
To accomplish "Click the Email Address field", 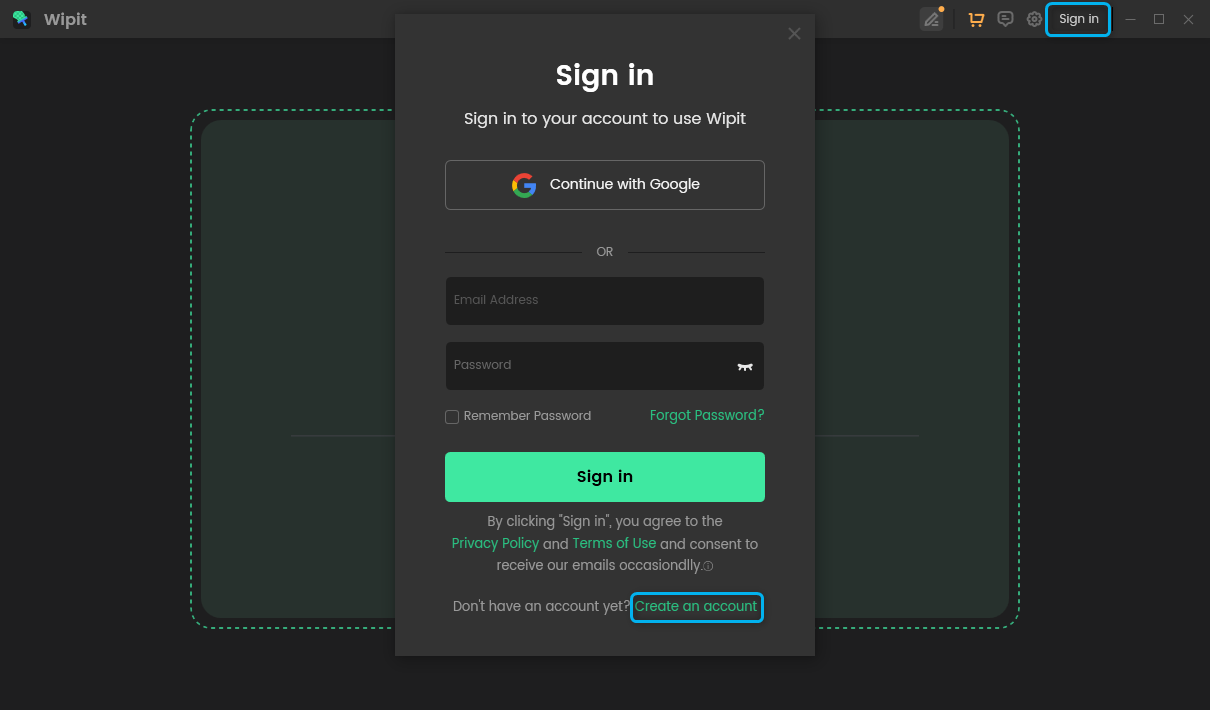I will [x=605, y=301].
